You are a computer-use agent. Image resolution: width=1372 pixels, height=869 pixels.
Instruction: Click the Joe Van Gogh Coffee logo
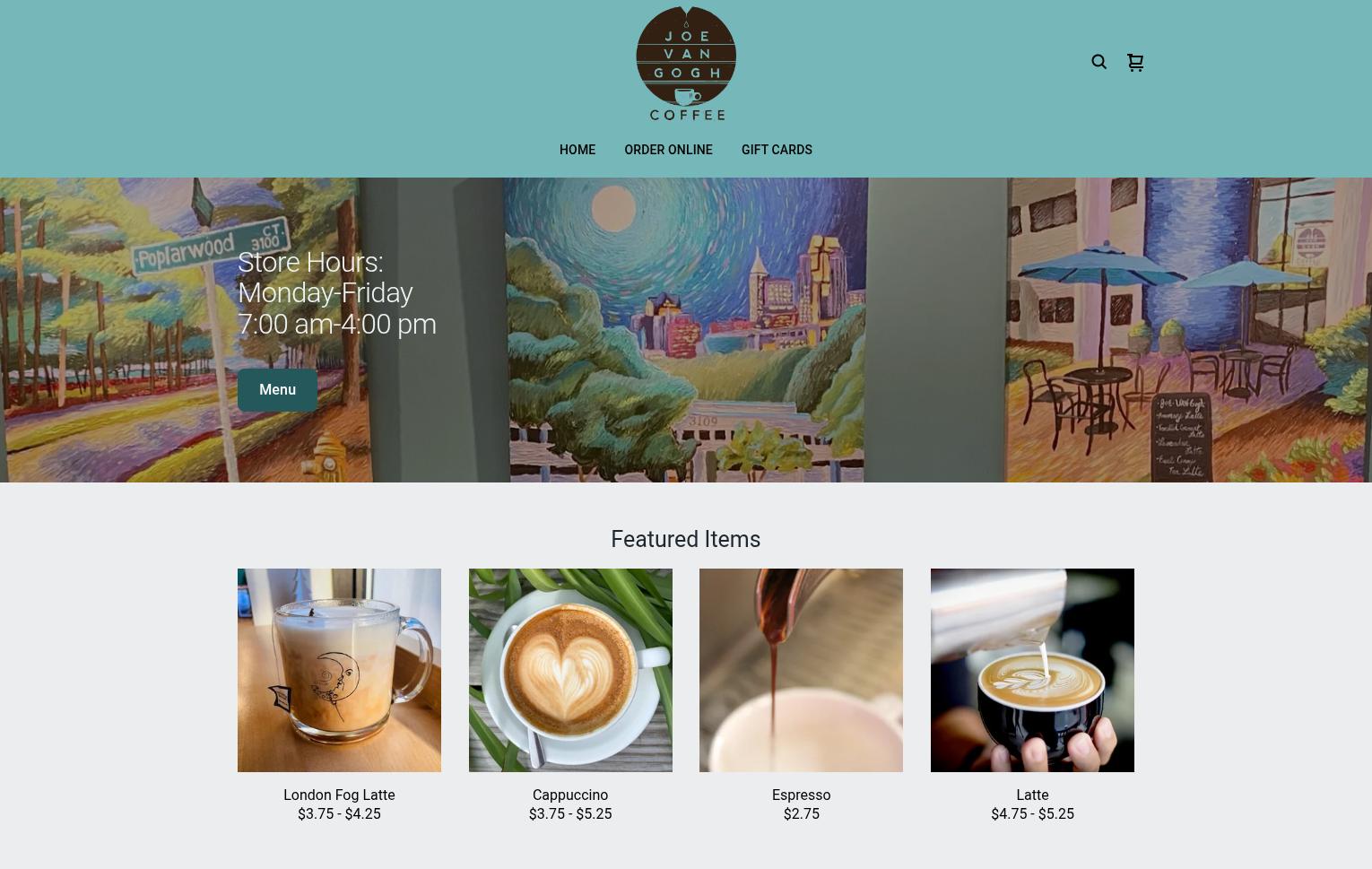(x=686, y=64)
